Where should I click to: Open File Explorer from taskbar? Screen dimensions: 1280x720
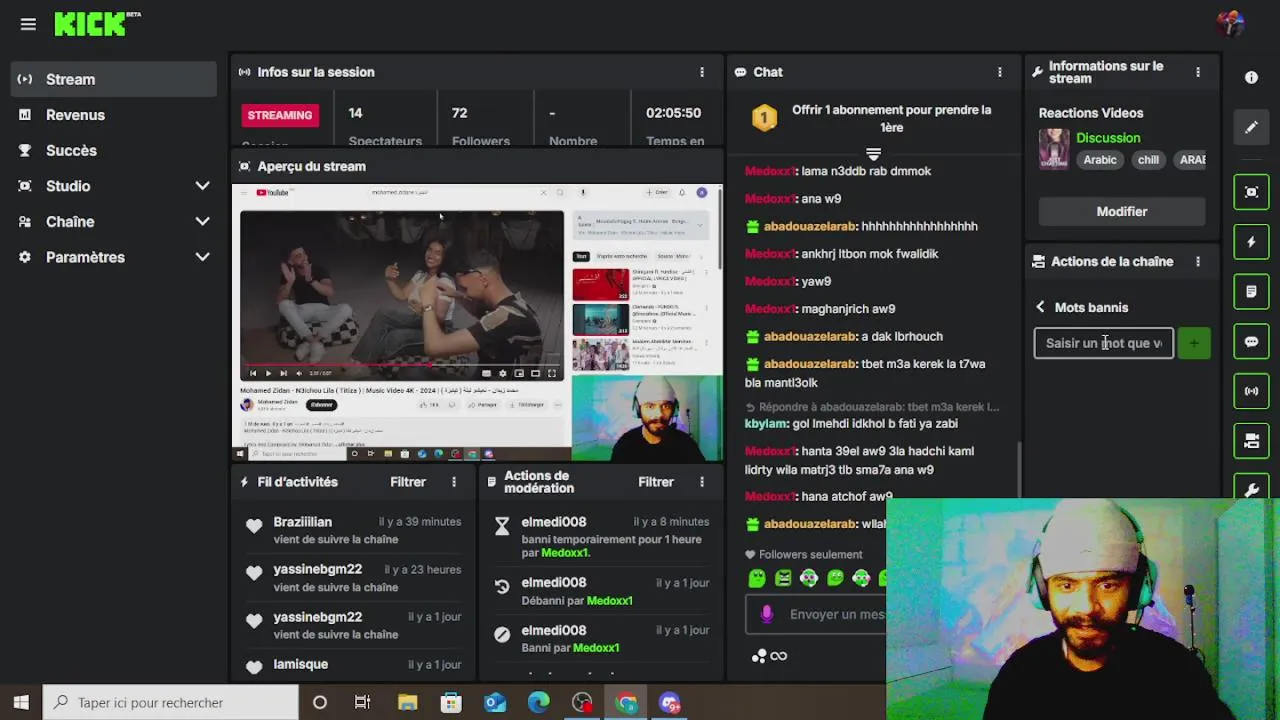(x=407, y=702)
